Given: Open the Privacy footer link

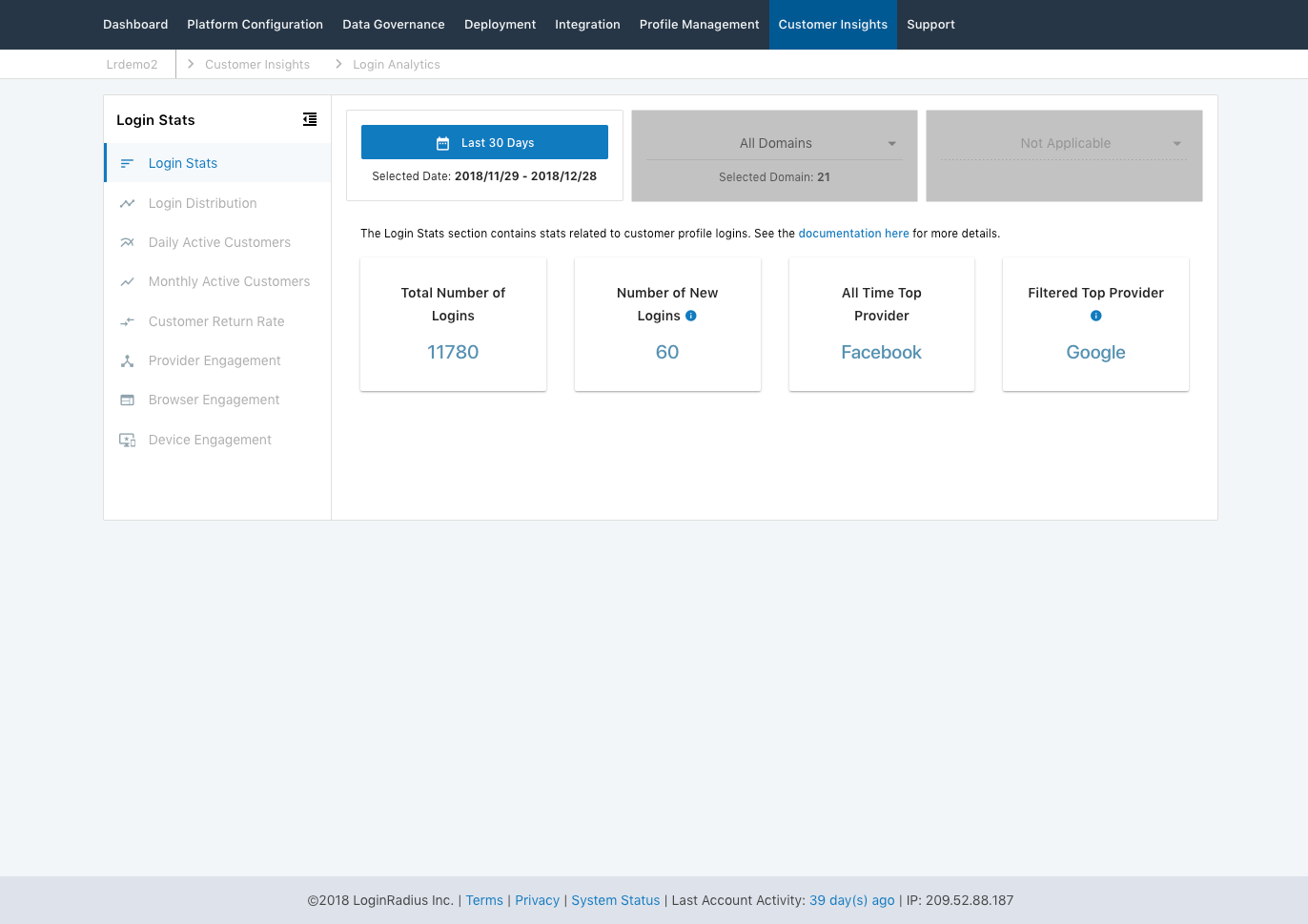Looking at the screenshot, I should (x=538, y=900).
